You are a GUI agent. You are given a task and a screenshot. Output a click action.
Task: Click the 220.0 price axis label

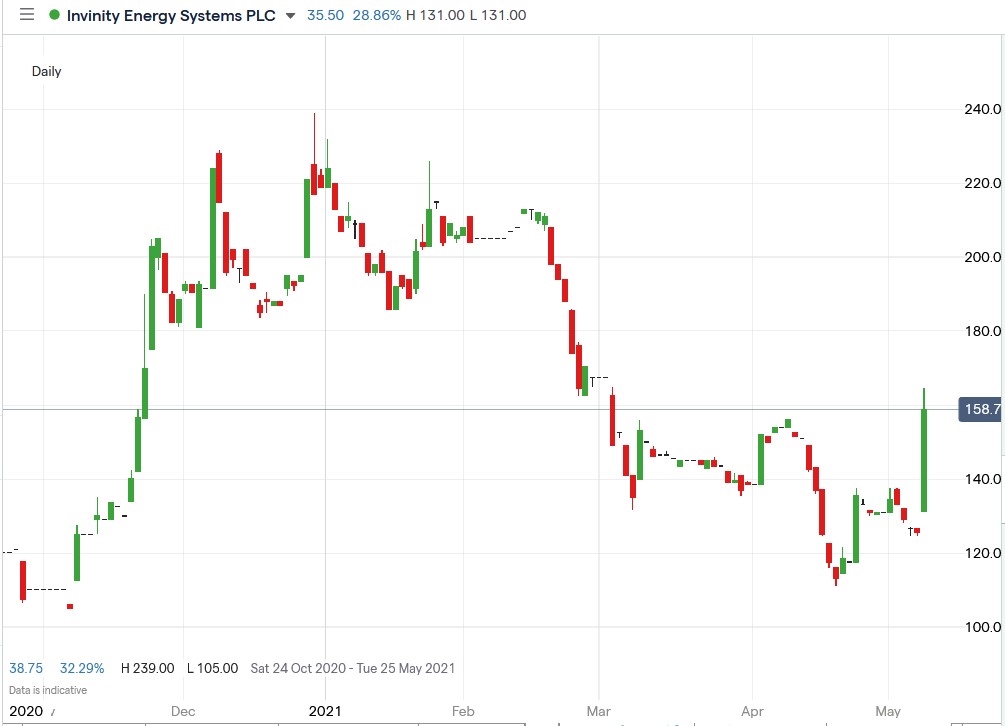(982, 183)
